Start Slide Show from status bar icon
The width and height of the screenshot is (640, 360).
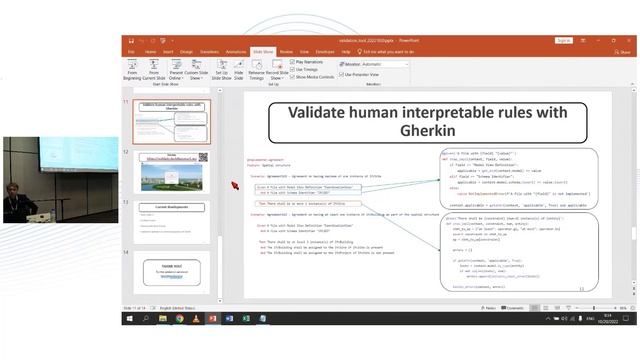pos(569,308)
